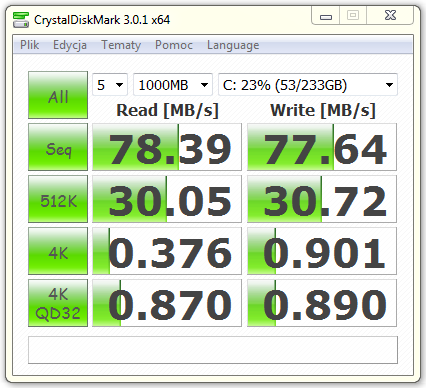Click the CrystalDiskMark app icon in title bar
Screen dimensions: 426x388
click(x=21, y=20)
